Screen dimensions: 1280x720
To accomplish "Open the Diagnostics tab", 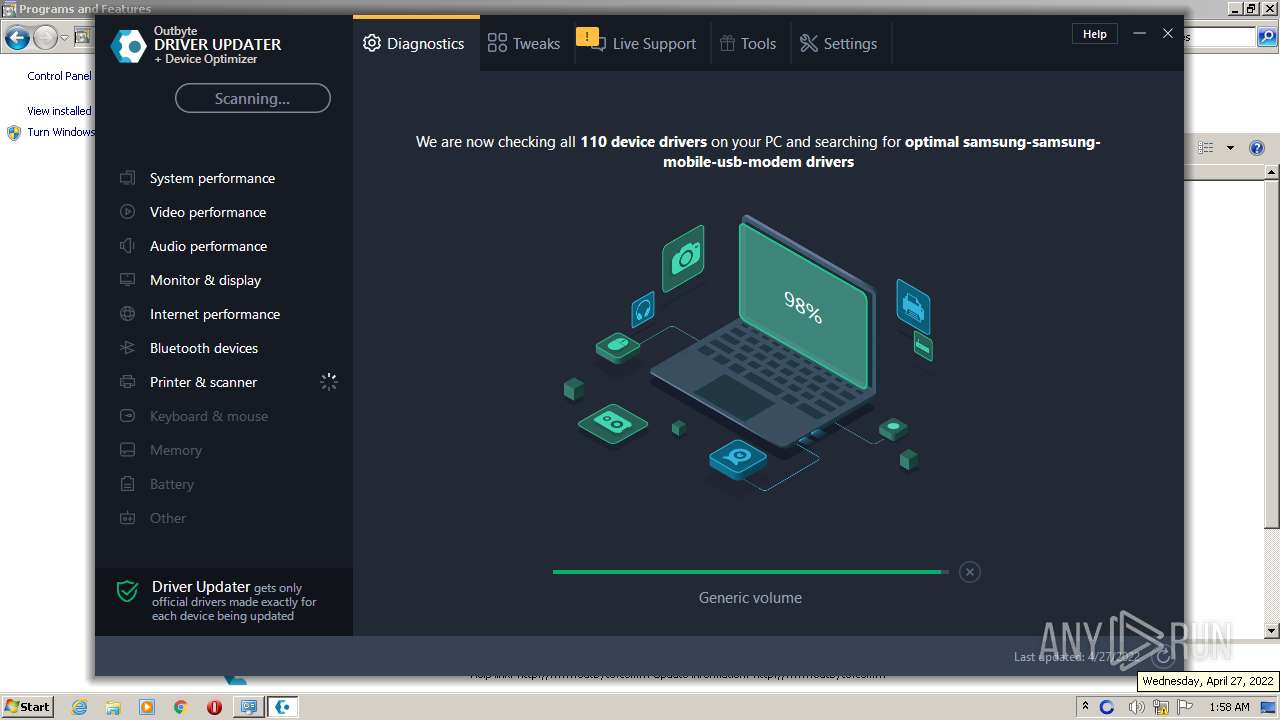I will pyautogui.click(x=415, y=43).
